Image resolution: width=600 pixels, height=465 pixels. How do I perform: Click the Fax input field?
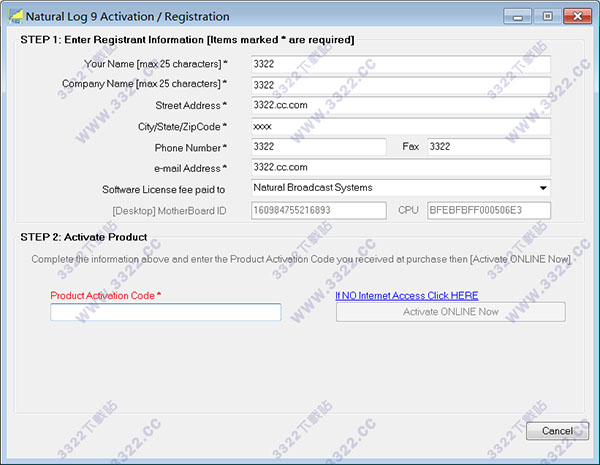point(489,147)
